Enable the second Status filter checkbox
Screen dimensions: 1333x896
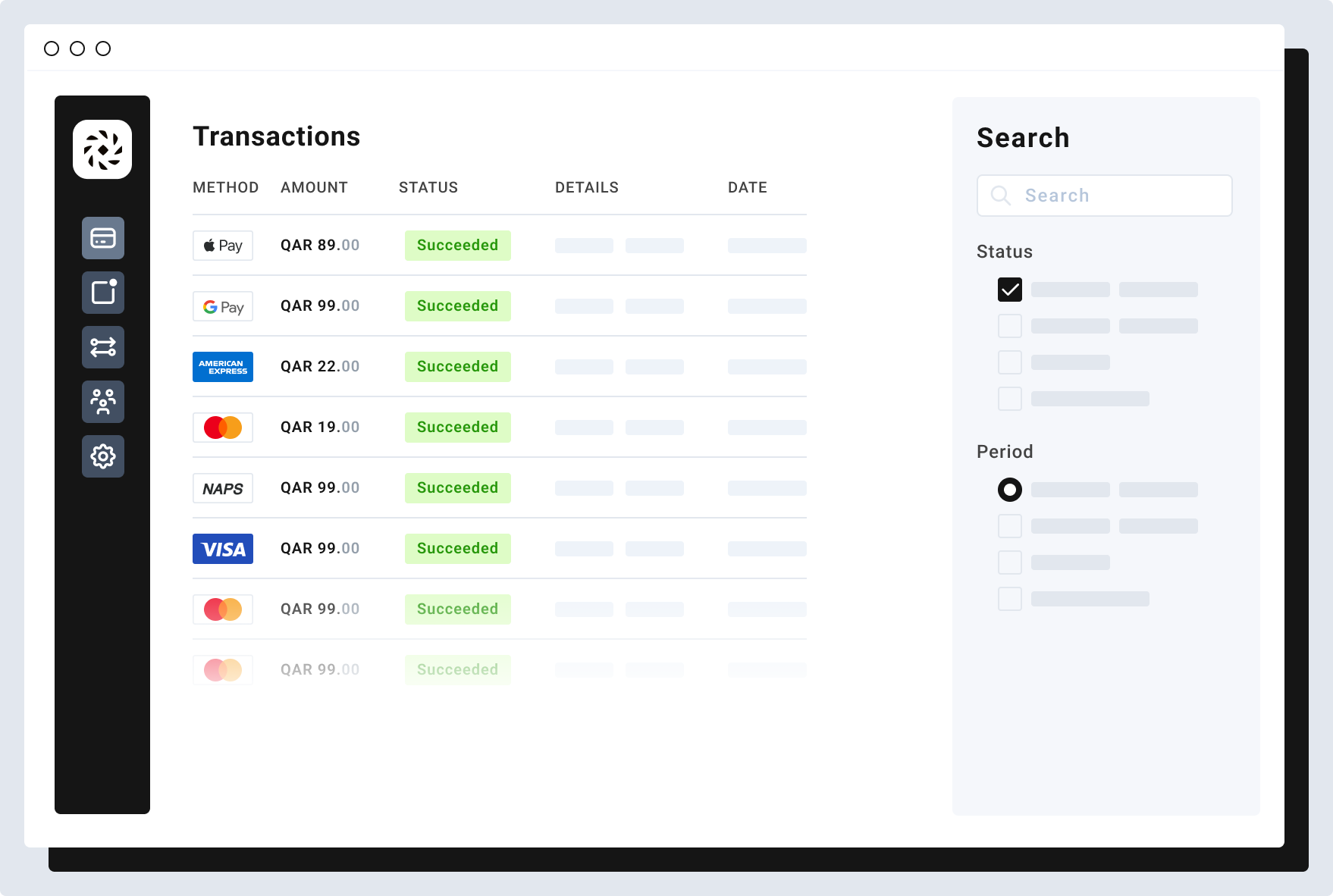click(x=1009, y=325)
